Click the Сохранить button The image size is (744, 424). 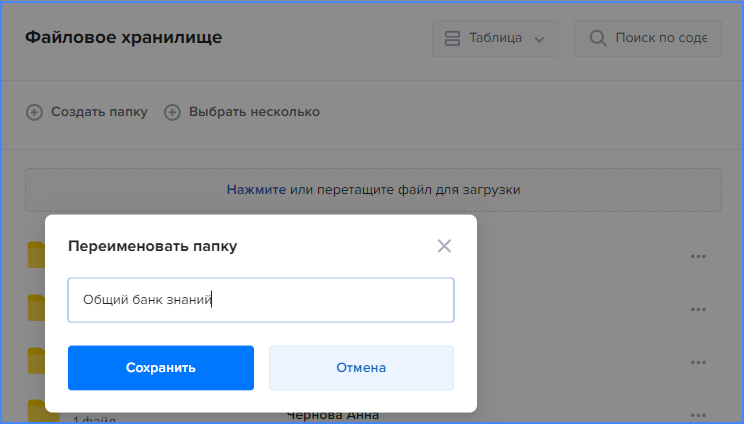(x=161, y=368)
